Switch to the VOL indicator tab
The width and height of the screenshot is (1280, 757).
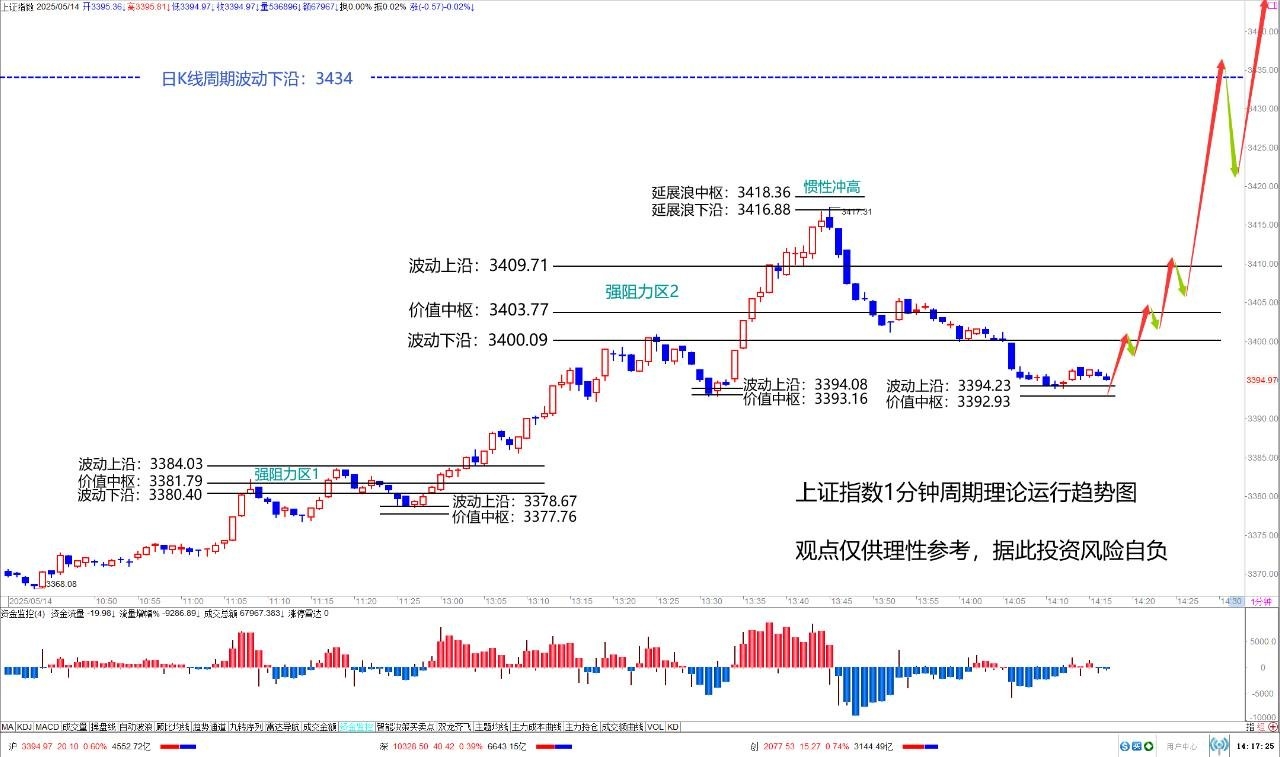pyautogui.click(x=655, y=727)
